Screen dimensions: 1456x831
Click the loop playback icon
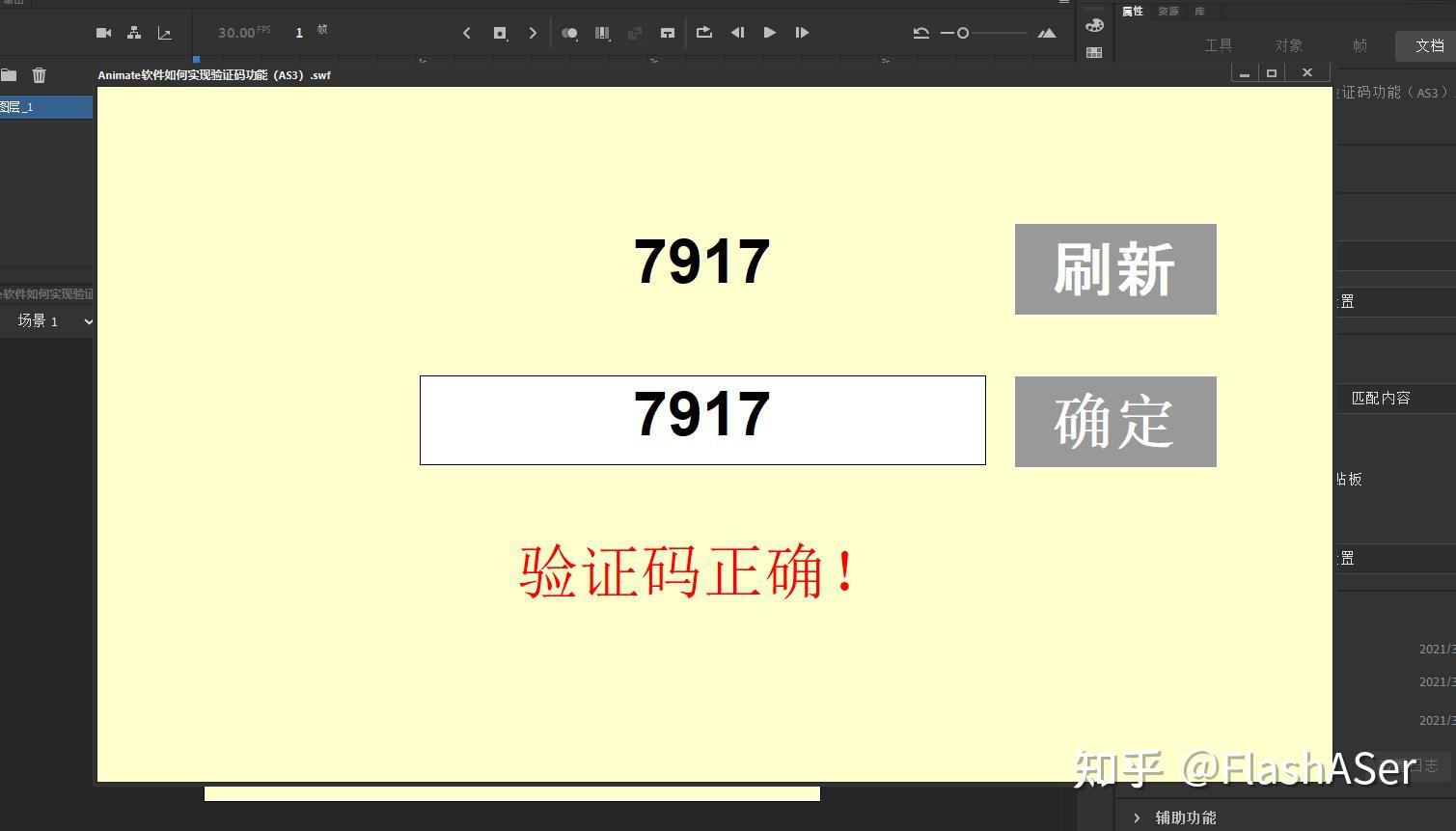pyautogui.click(x=703, y=32)
